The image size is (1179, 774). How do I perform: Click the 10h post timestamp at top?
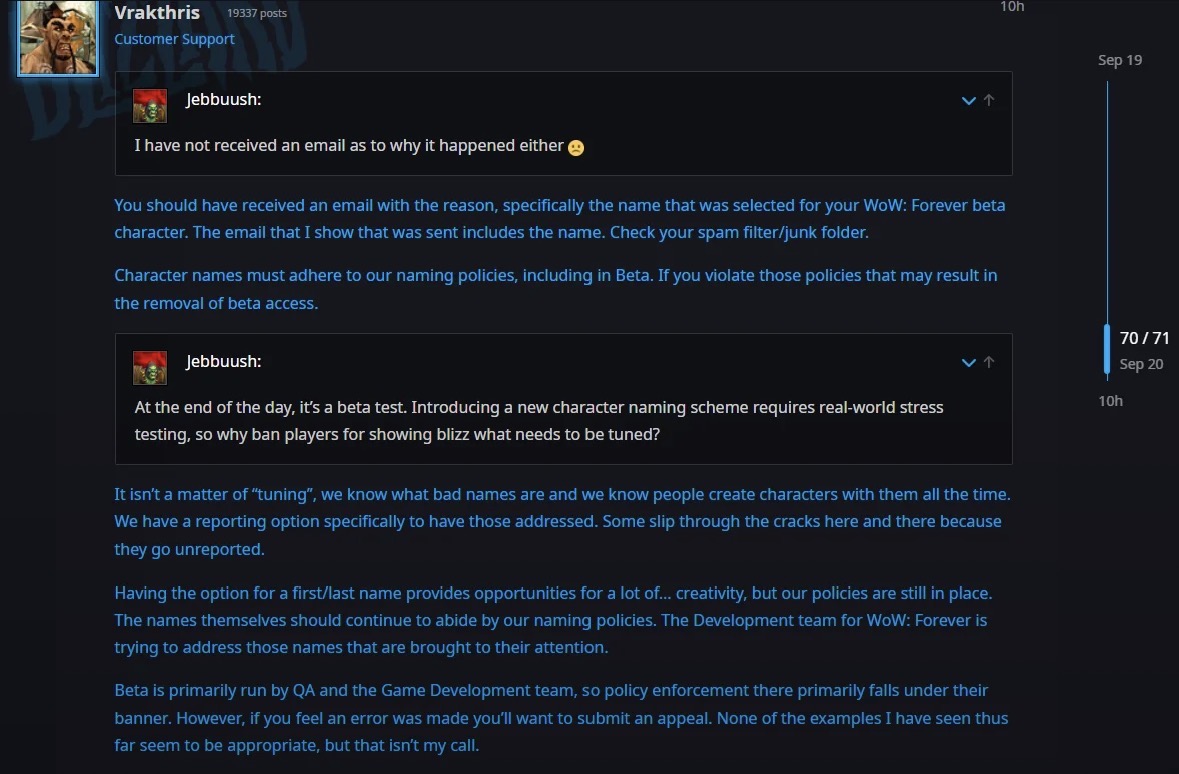pos(1012,7)
